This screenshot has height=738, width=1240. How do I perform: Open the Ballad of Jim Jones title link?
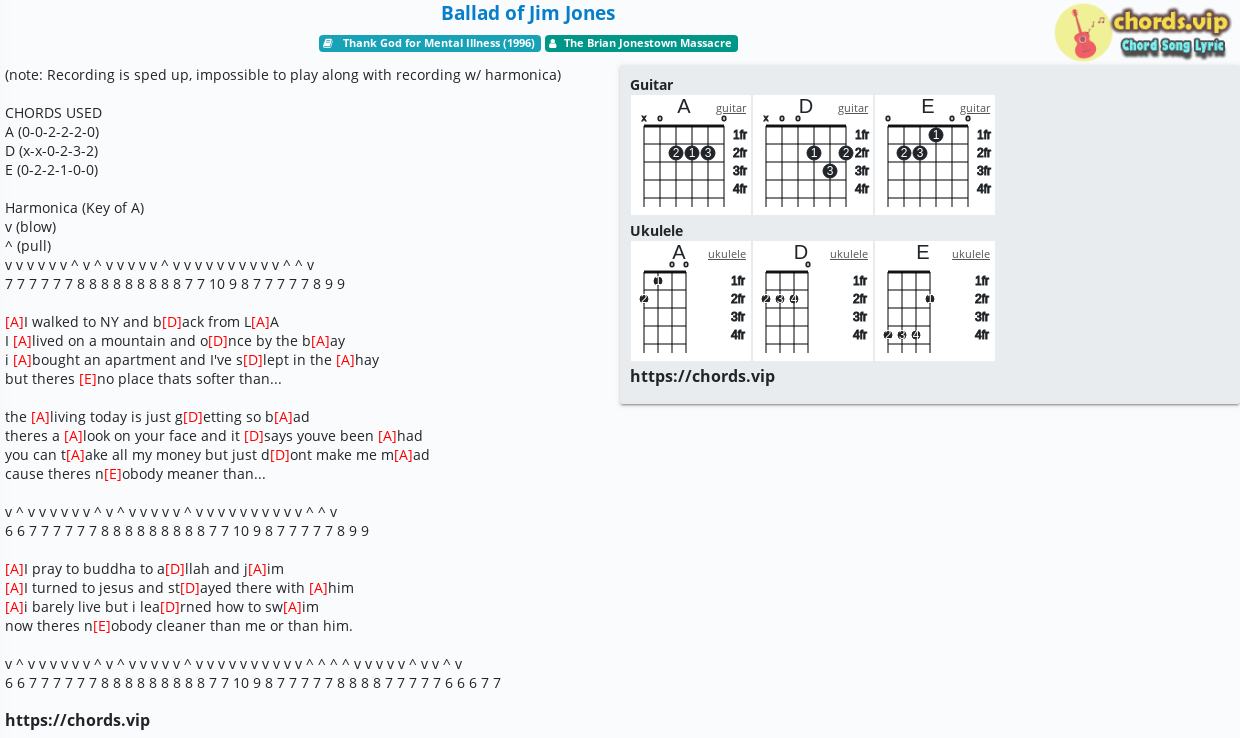528,13
